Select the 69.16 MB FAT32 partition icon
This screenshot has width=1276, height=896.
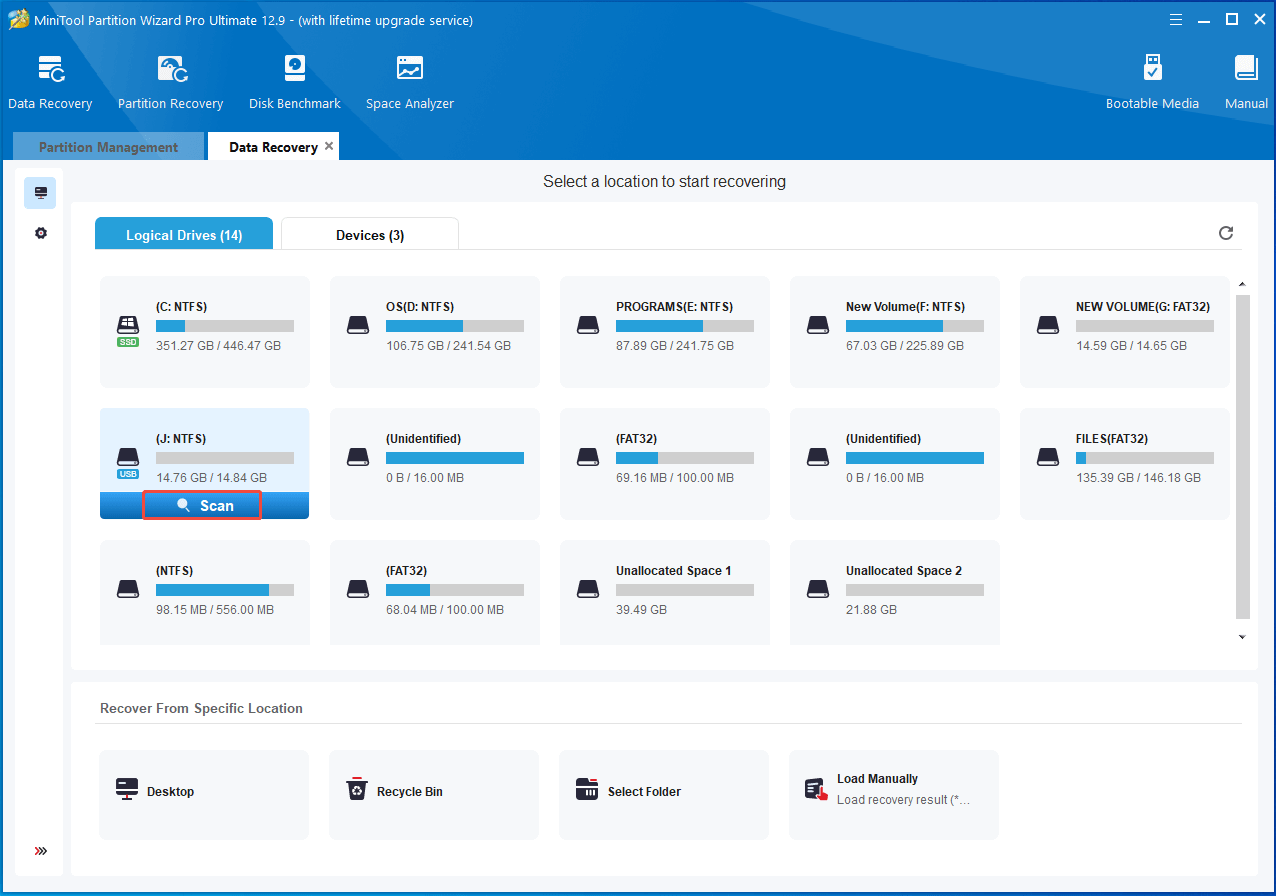point(588,457)
